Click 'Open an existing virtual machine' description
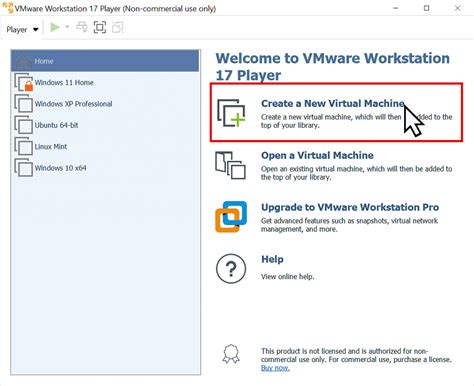474x386 pixels. (356, 173)
